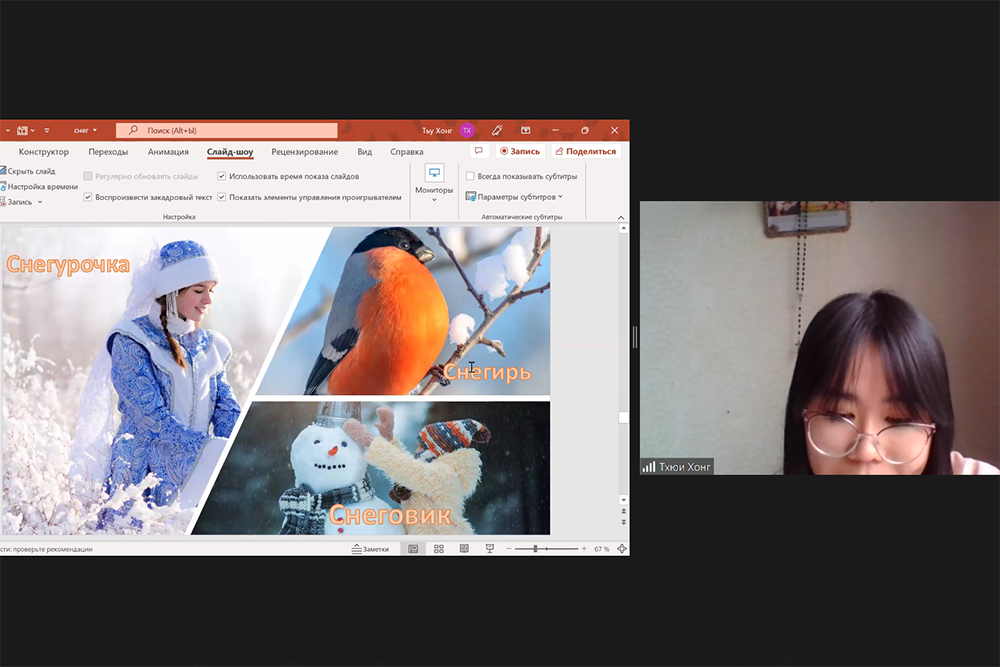This screenshot has height=667, width=1000.
Task: Click Настройка времени rehearse timings
Action: (39, 186)
